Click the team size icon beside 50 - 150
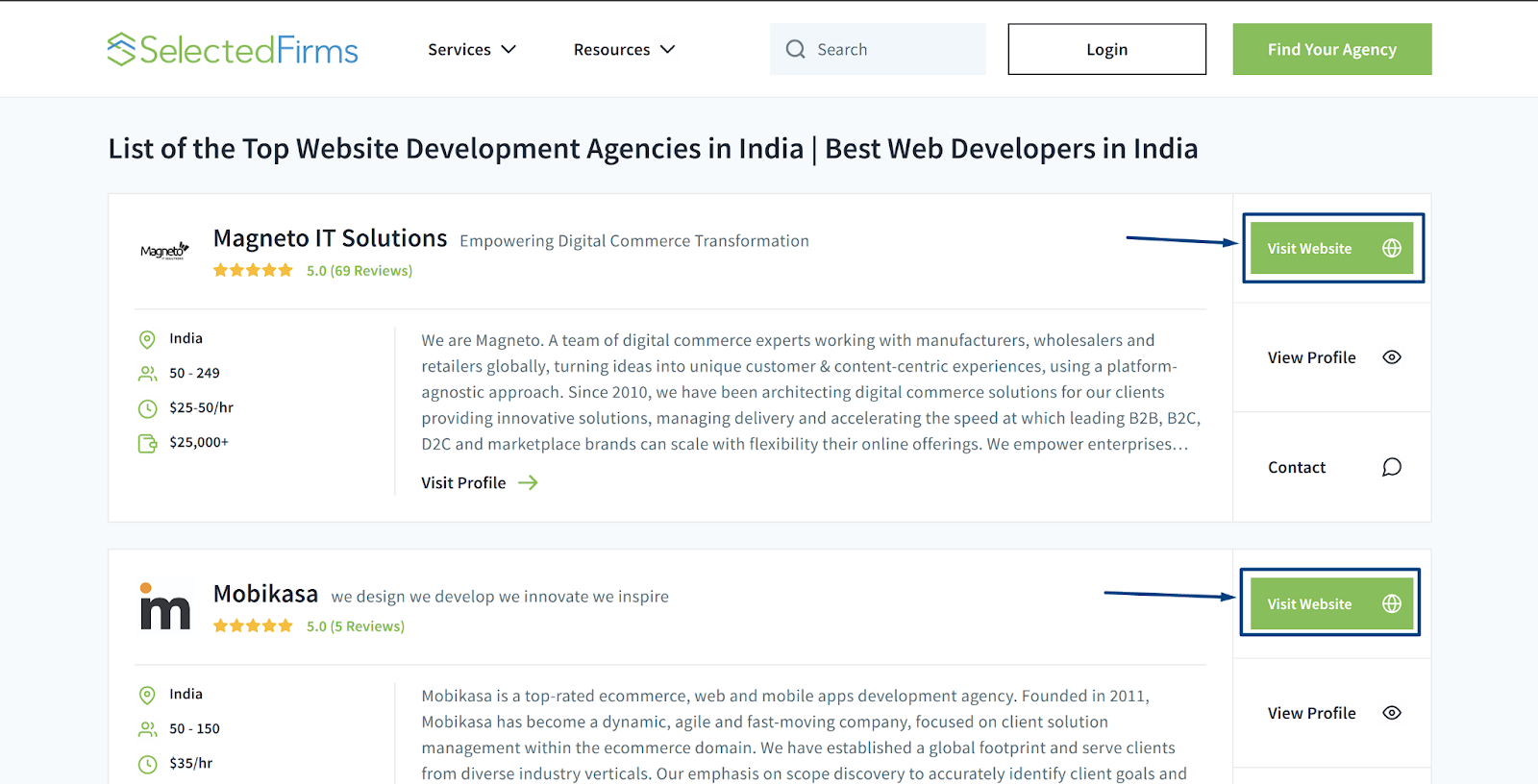 [x=147, y=729]
